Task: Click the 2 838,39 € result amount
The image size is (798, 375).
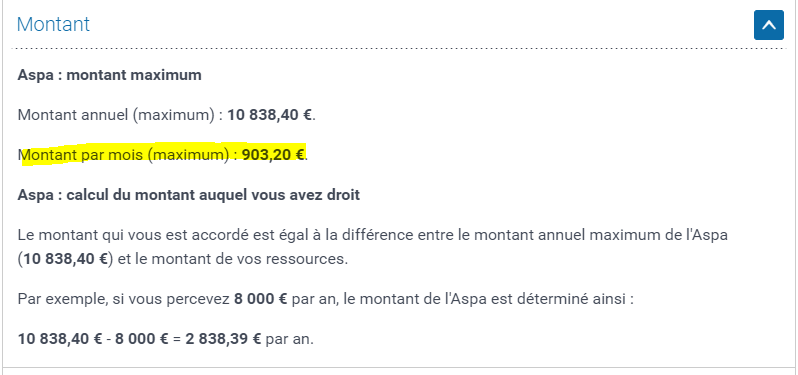Action: (223, 339)
